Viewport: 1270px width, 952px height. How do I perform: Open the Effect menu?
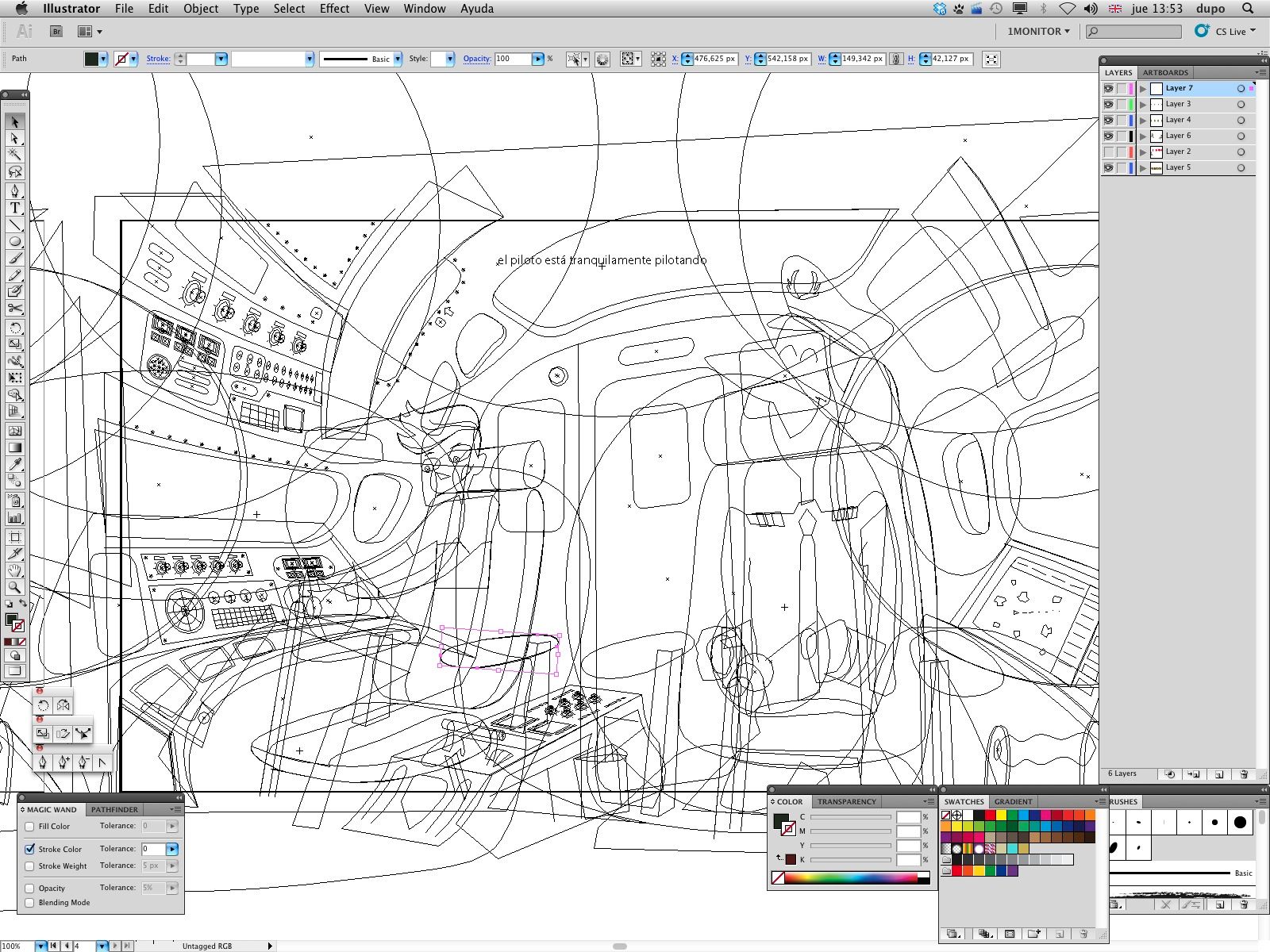pos(334,9)
